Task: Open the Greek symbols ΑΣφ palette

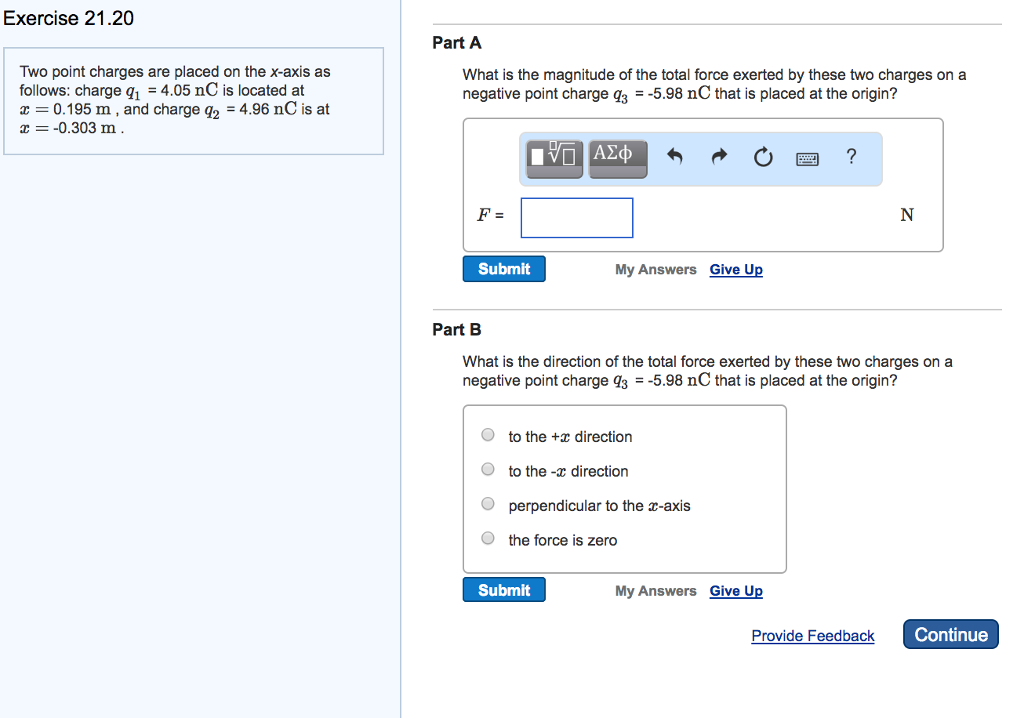Action: click(x=617, y=156)
